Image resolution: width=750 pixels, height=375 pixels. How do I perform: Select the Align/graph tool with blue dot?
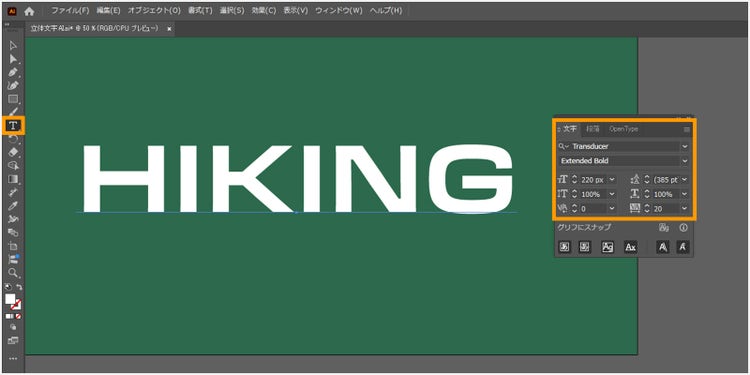click(13, 259)
